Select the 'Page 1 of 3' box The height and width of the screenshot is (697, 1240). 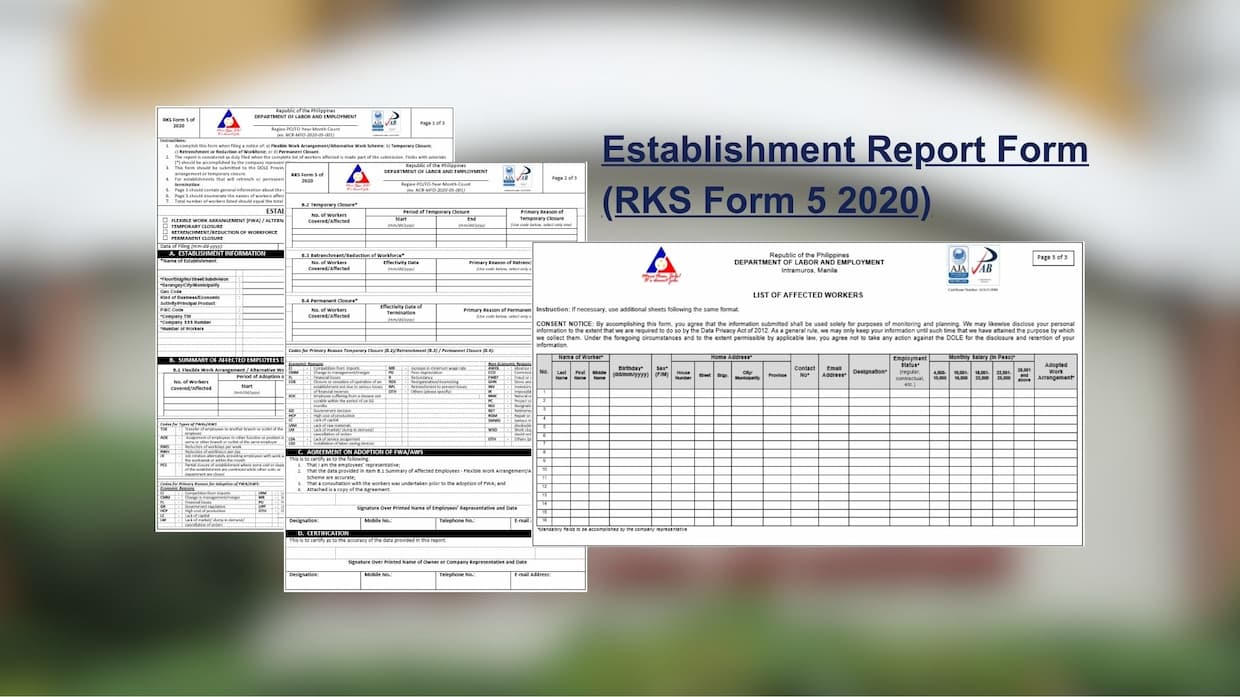pos(432,123)
